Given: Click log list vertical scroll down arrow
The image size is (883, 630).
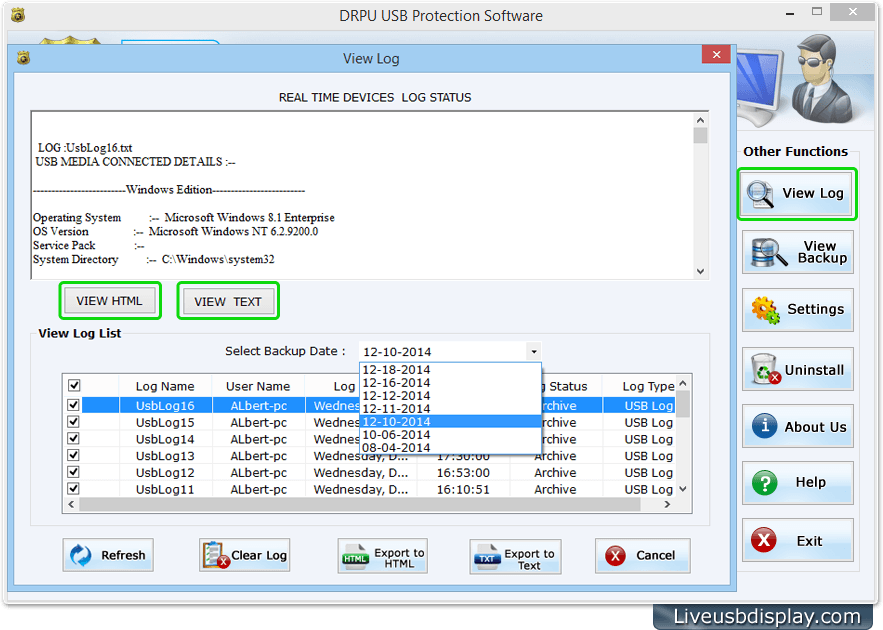Looking at the screenshot, I should click(x=683, y=489).
